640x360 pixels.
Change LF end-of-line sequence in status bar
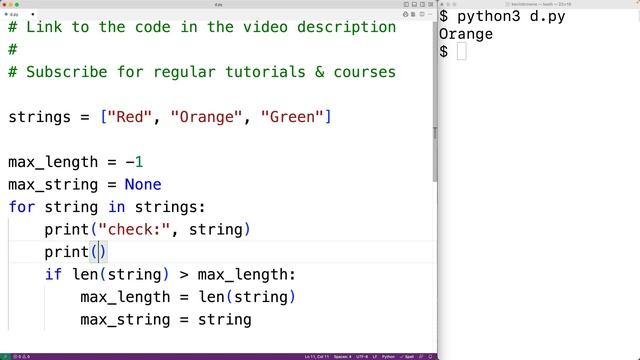[x=375, y=357]
